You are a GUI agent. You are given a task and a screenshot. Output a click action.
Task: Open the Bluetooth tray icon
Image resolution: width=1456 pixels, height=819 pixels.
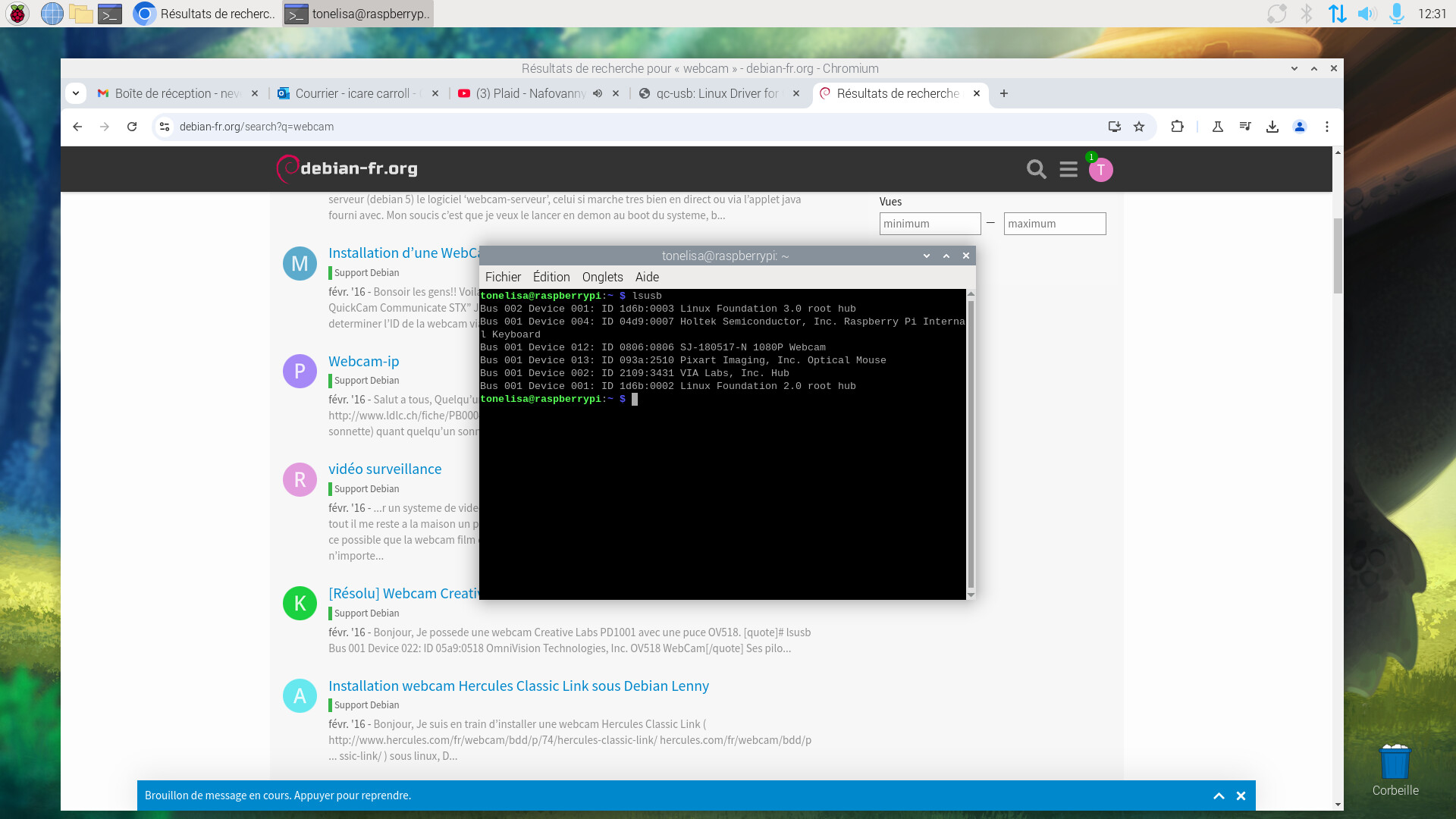[x=1307, y=14]
